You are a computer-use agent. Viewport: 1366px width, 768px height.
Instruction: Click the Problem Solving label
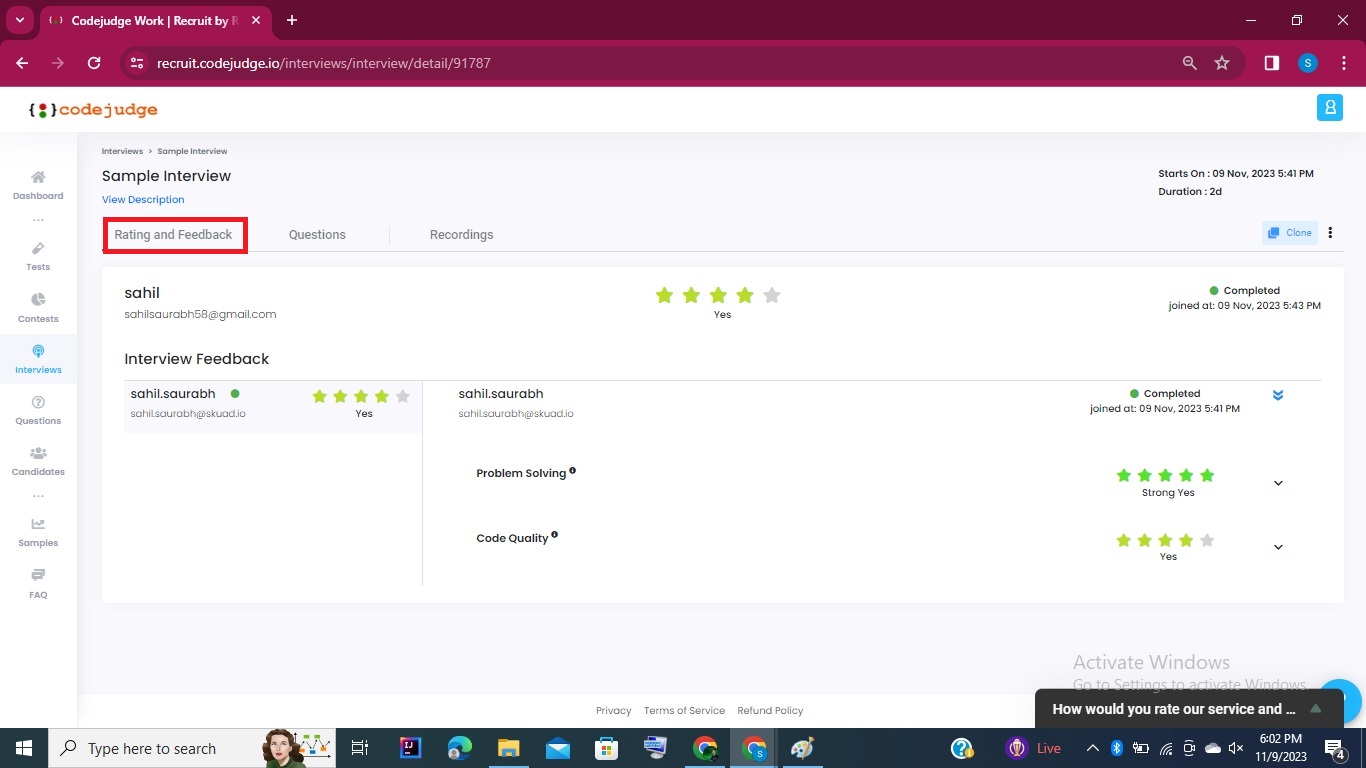(x=521, y=474)
